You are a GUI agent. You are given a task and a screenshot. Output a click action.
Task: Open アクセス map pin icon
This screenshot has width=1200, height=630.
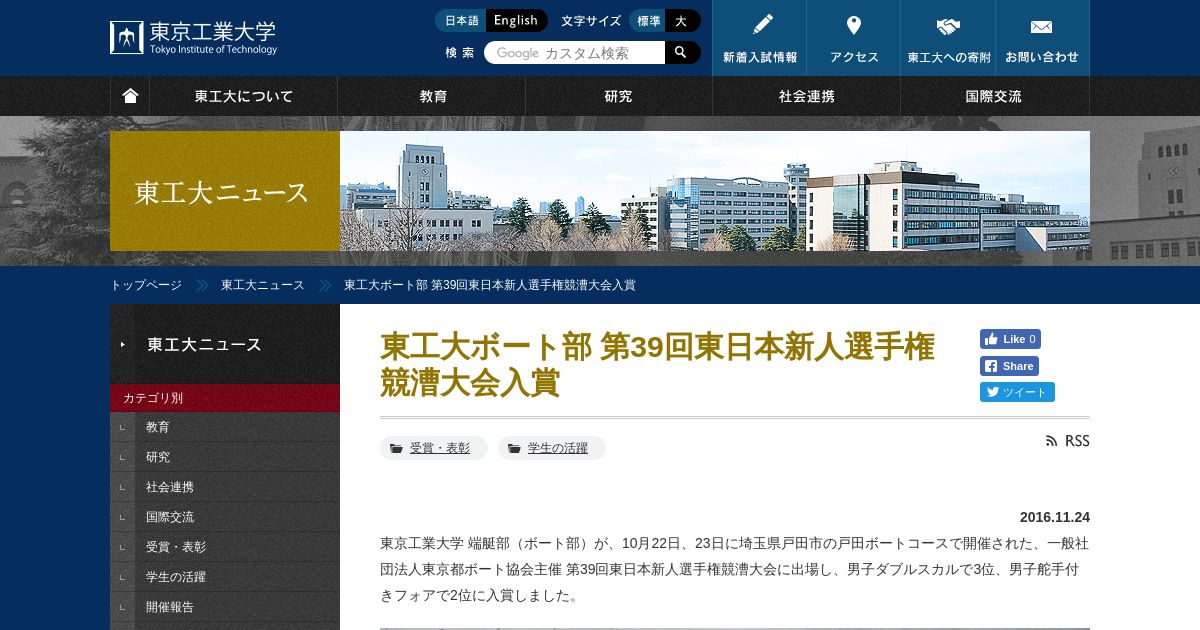click(854, 38)
